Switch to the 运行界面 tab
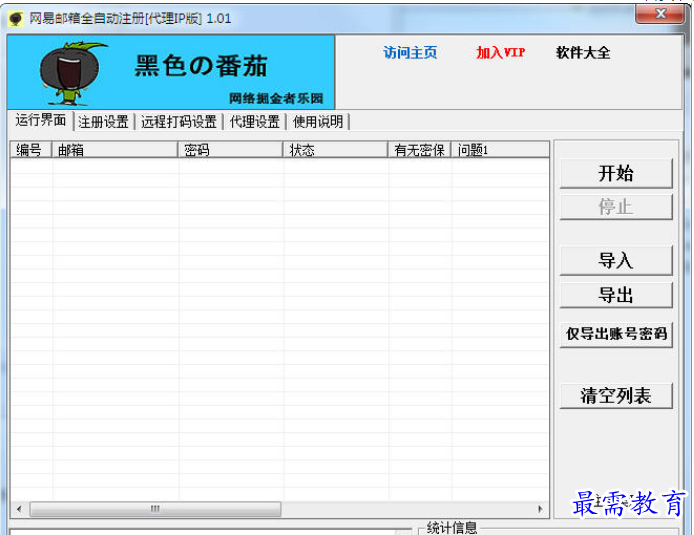694x535 pixels. [x=41, y=120]
